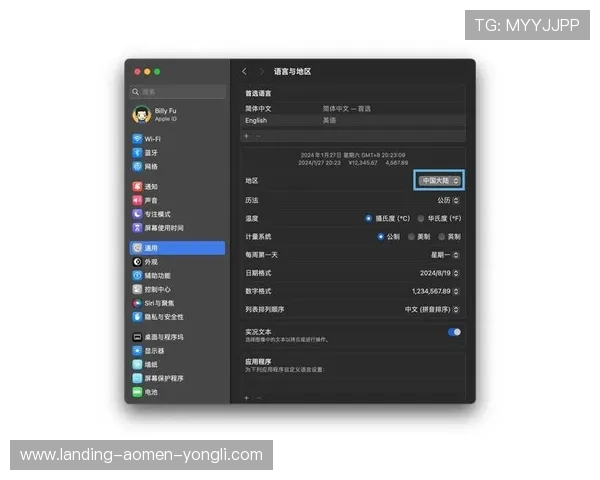This screenshot has height=480, width=600.
Task: Open the Siri与聚焦 icon
Action: tap(137, 303)
